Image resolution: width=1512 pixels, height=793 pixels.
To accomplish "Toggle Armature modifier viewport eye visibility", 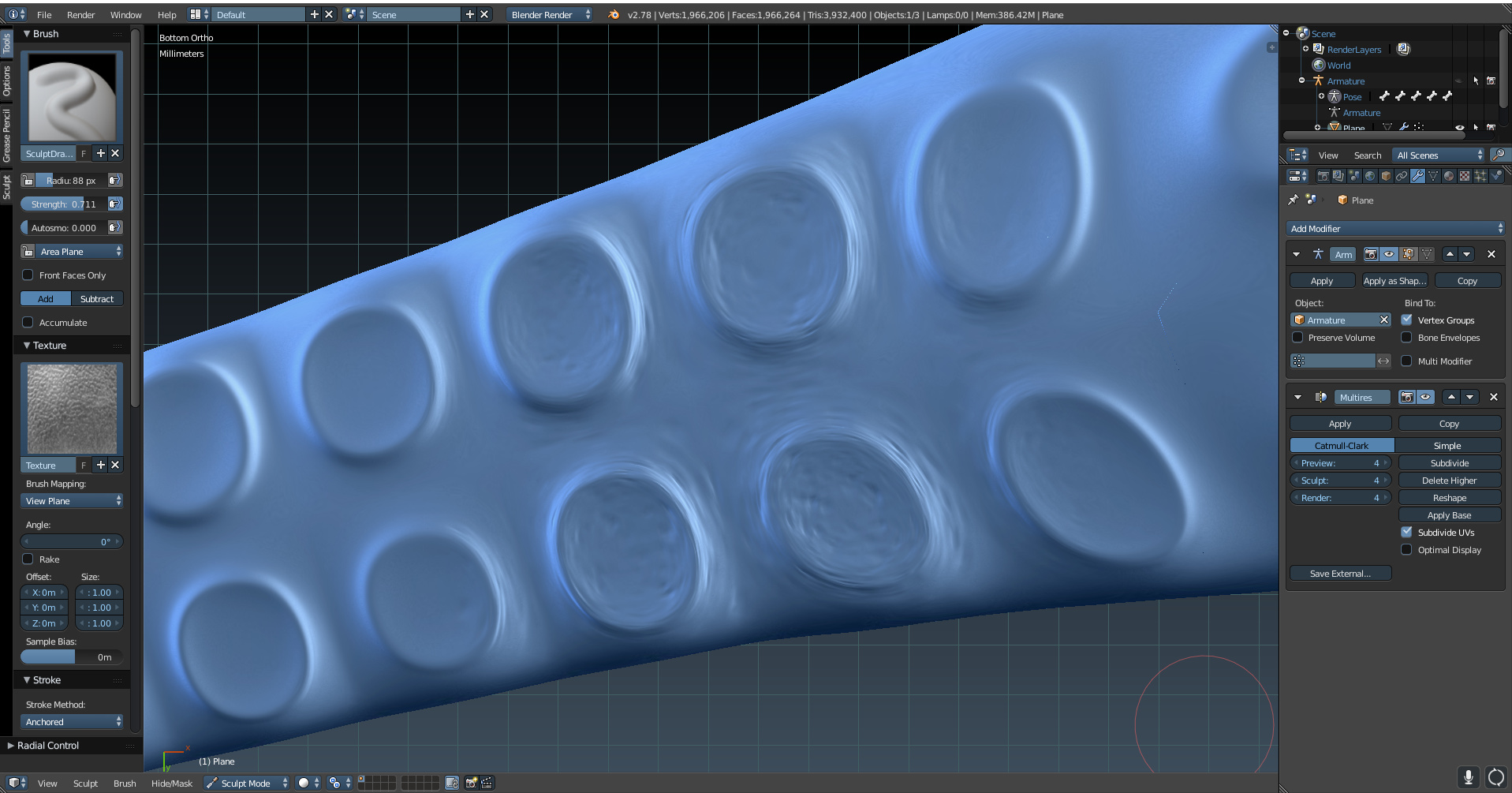I will (1390, 254).
